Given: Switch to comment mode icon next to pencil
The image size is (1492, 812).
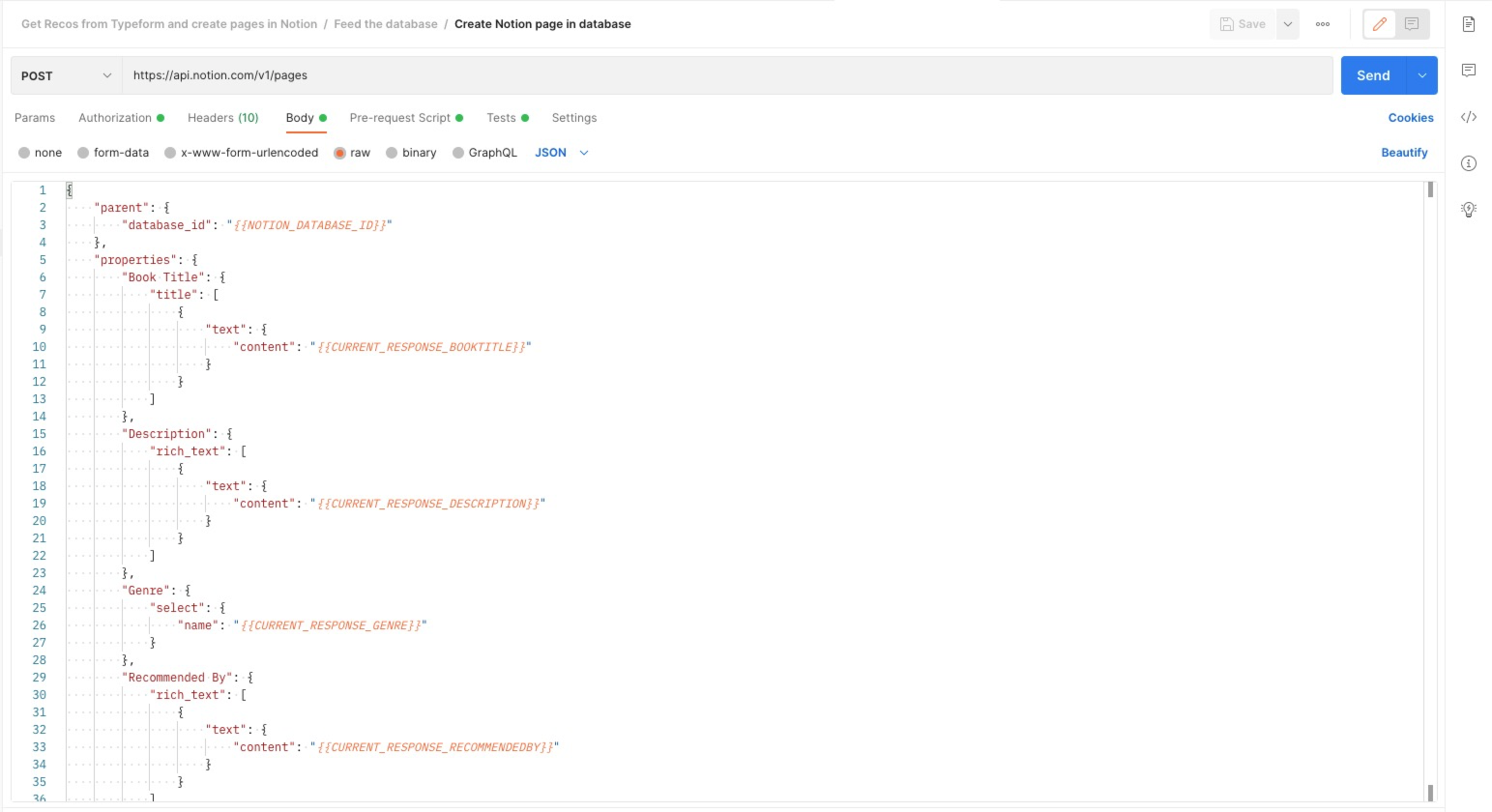Looking at the screenshot, I should click(x=1412, y=24).
